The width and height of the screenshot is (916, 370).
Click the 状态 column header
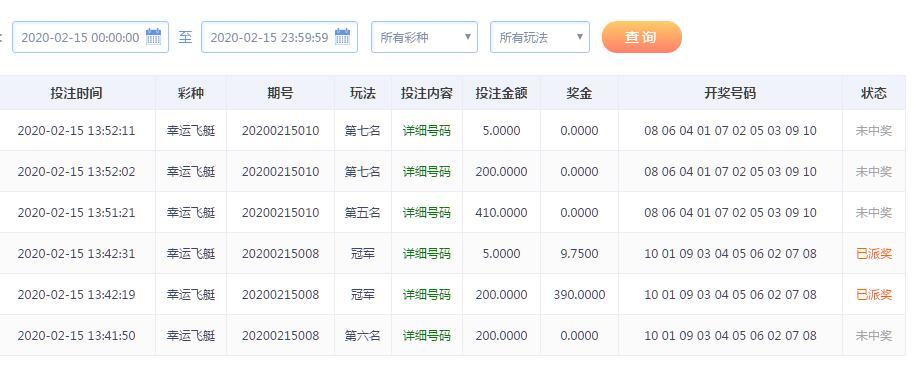click(x=874, y=93)
